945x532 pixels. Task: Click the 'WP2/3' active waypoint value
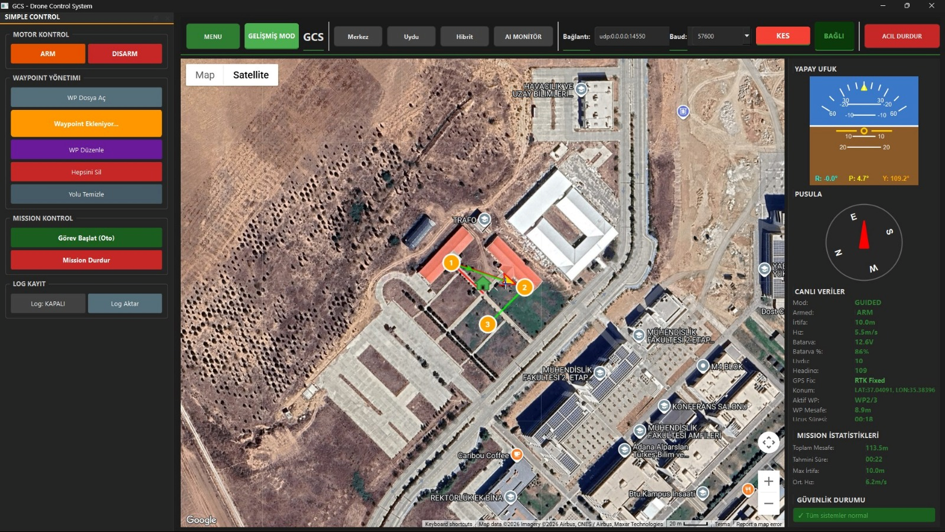(865, 400)
